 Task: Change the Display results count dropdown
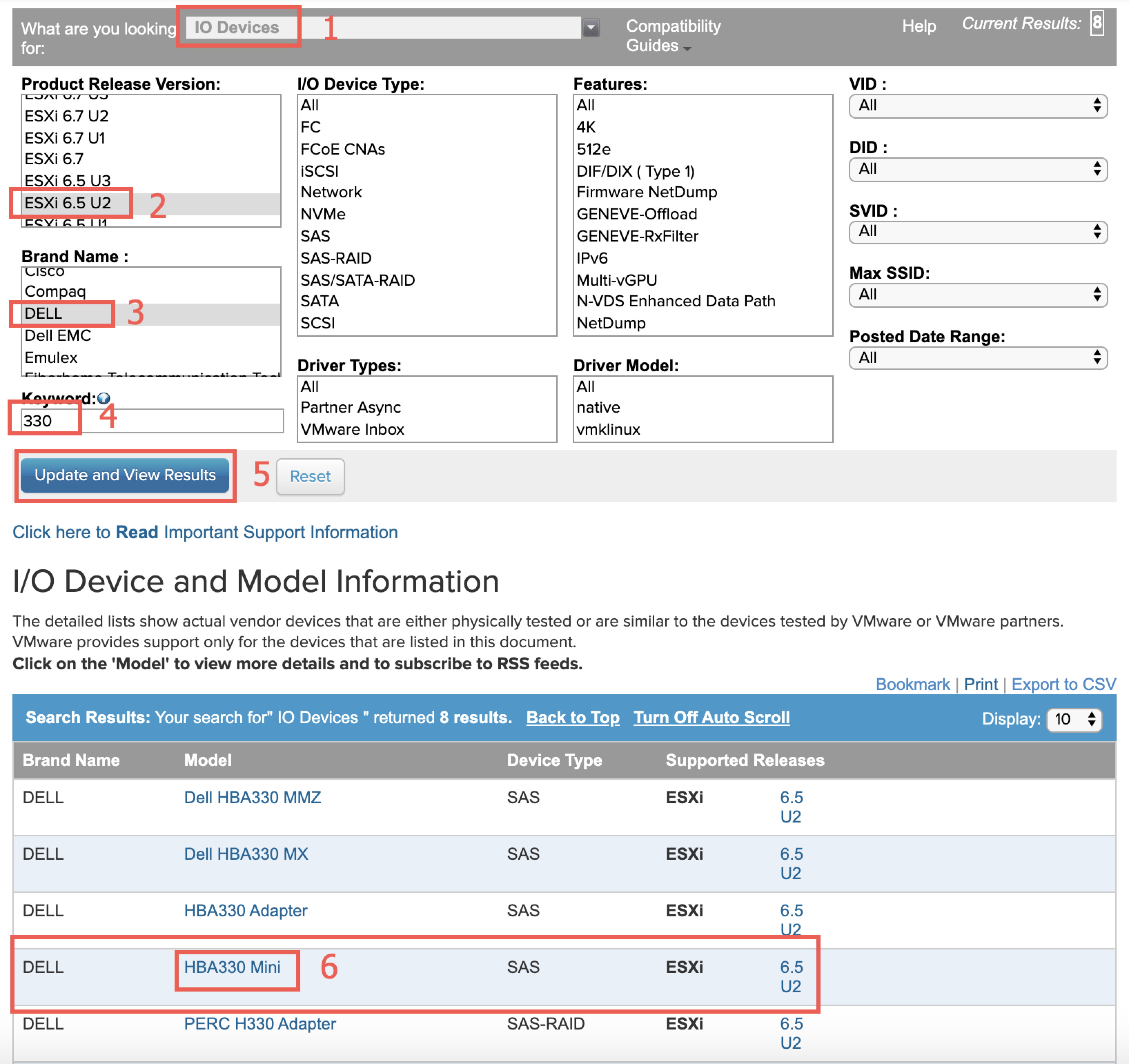(1074, 719)
